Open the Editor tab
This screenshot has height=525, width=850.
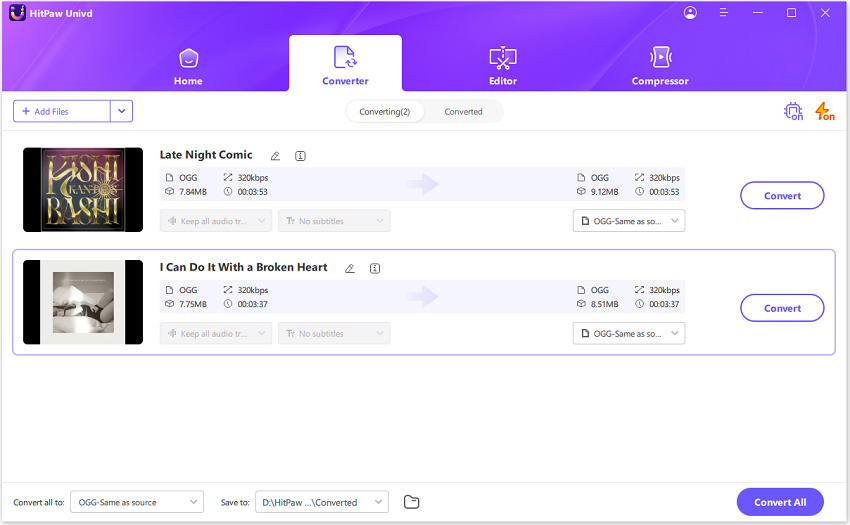pyautogui.click(x=503, y=67)
